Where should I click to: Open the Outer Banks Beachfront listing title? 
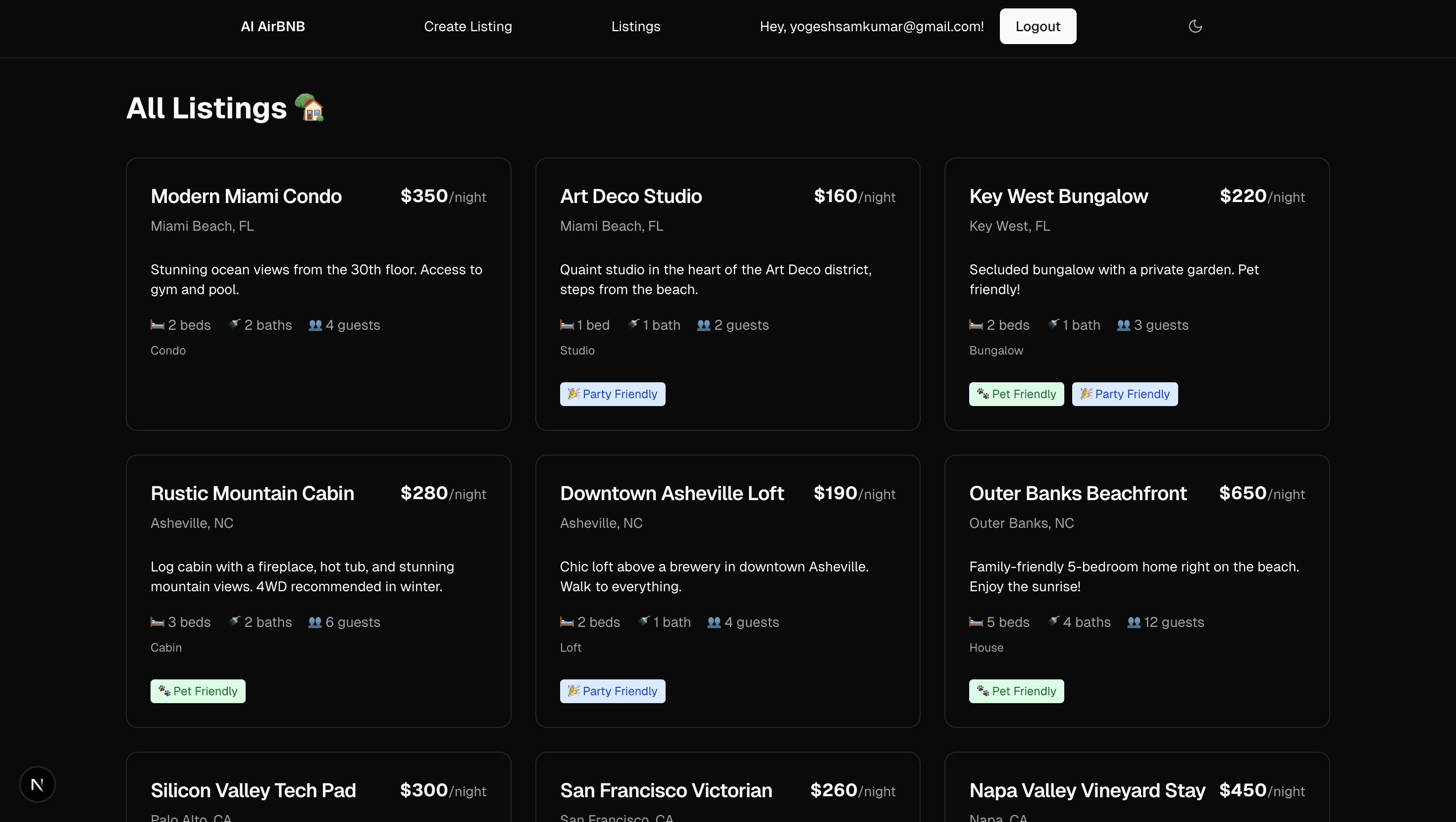(1077, 493)
